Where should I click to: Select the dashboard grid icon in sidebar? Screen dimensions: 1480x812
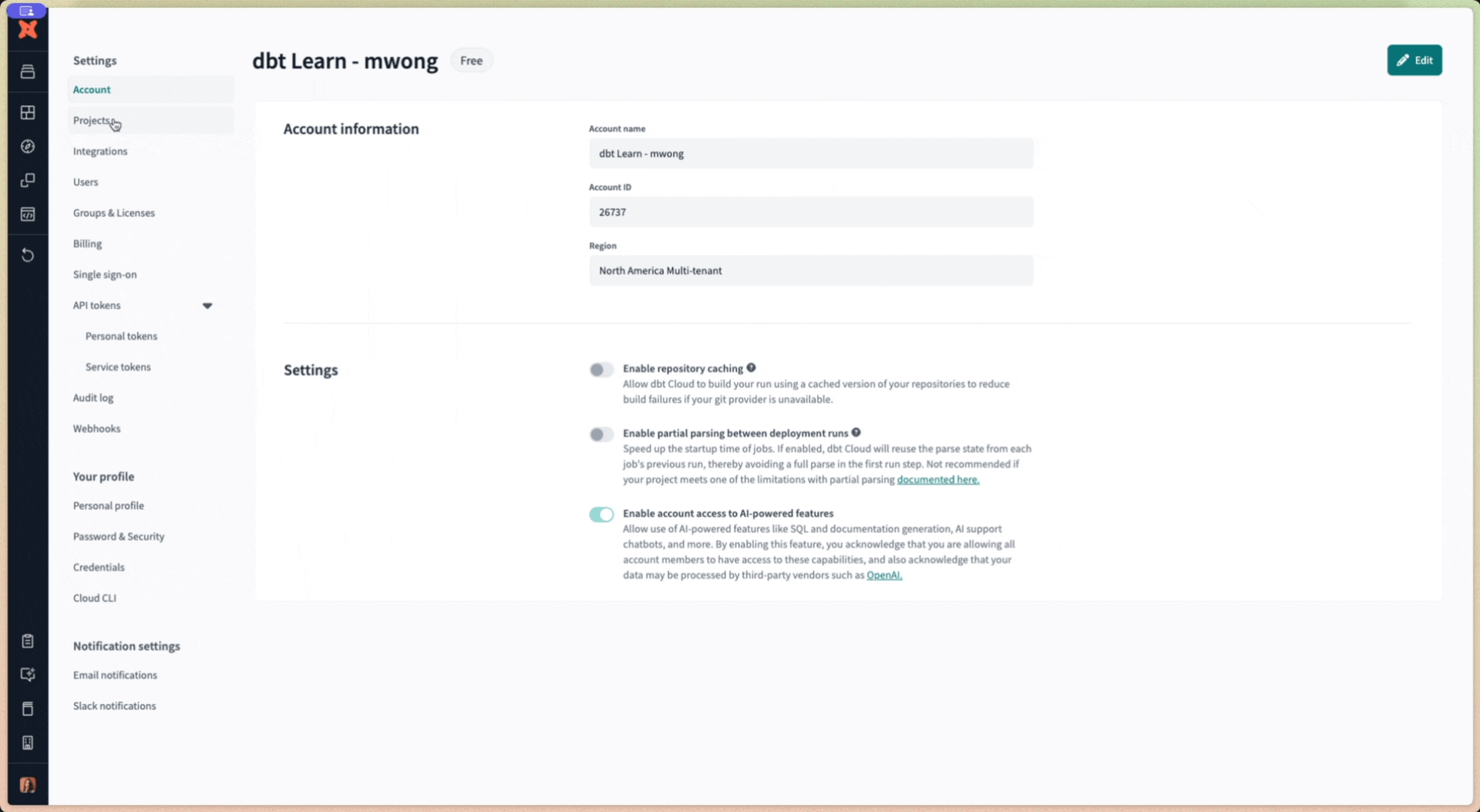28,112
